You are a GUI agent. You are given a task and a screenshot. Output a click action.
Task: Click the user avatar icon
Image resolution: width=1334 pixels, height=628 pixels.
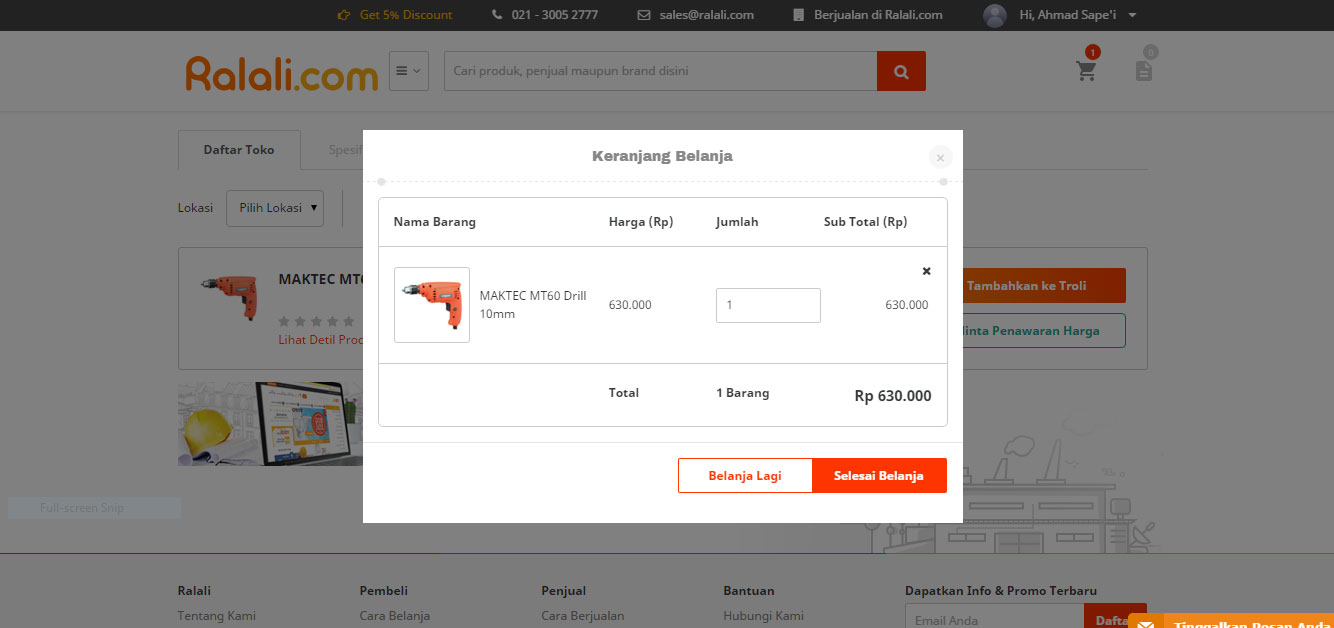[994, 15]
